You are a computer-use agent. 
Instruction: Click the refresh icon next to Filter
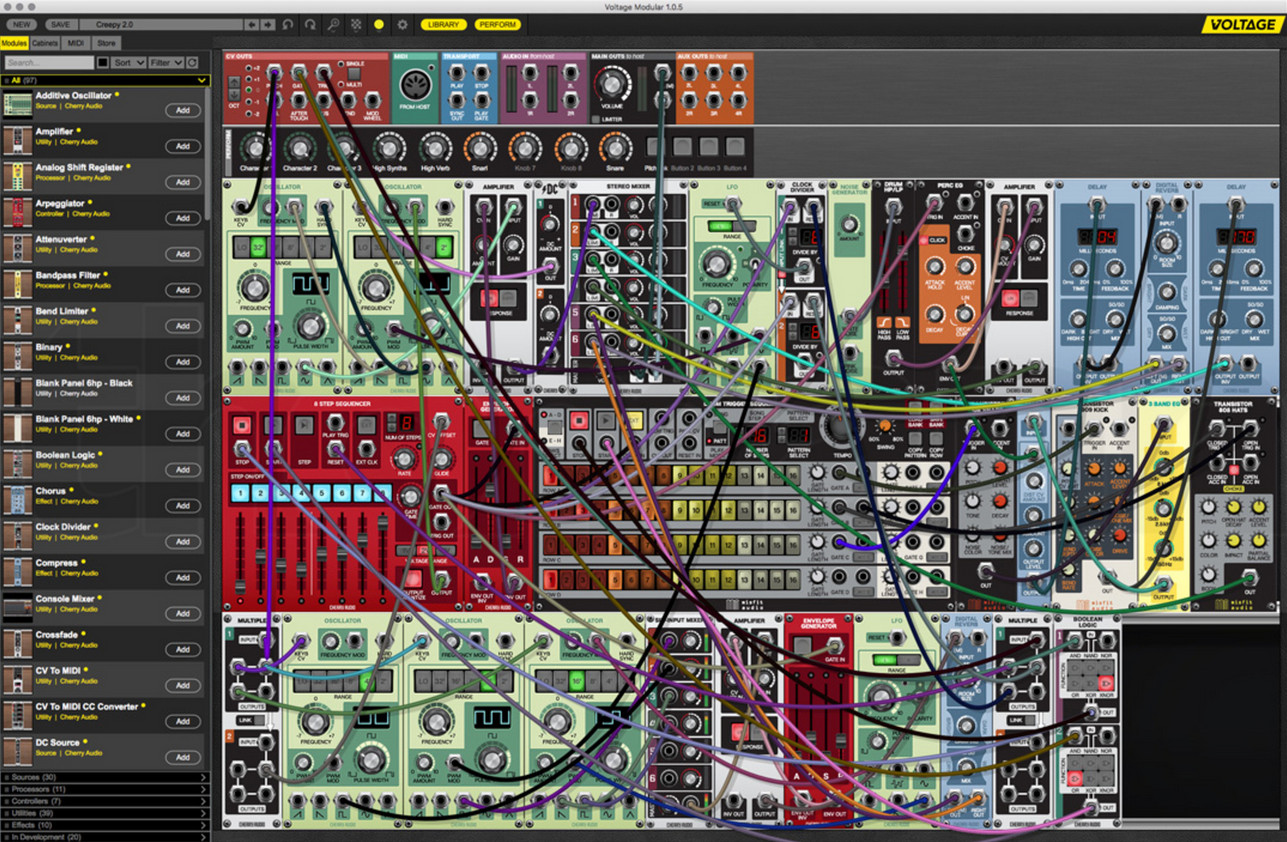(192, 62)
